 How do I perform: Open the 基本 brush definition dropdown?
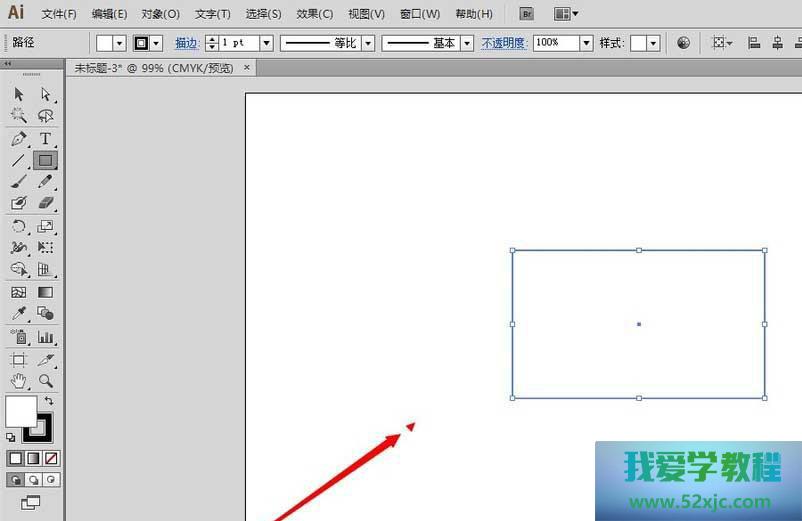click(467, 43)
